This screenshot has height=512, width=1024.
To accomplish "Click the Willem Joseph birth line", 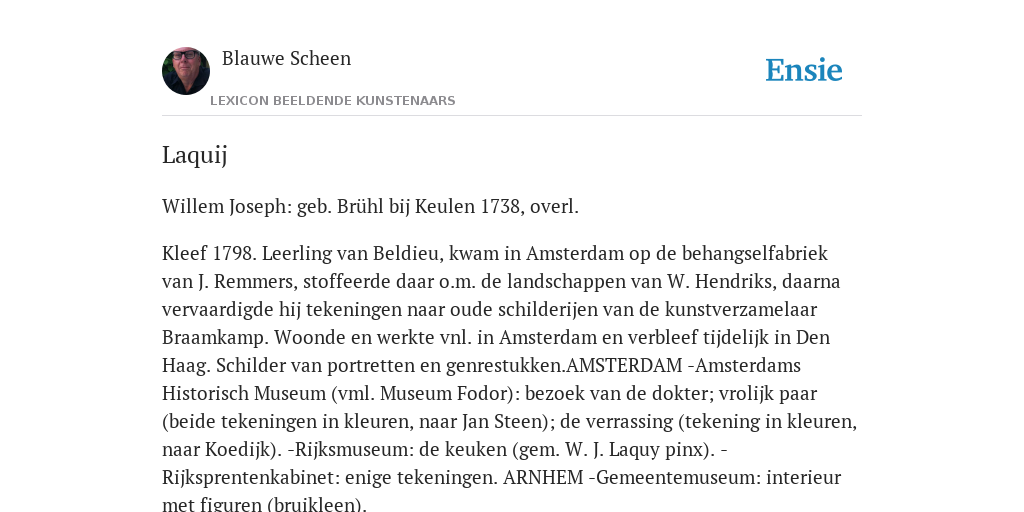I will point(370,206).
